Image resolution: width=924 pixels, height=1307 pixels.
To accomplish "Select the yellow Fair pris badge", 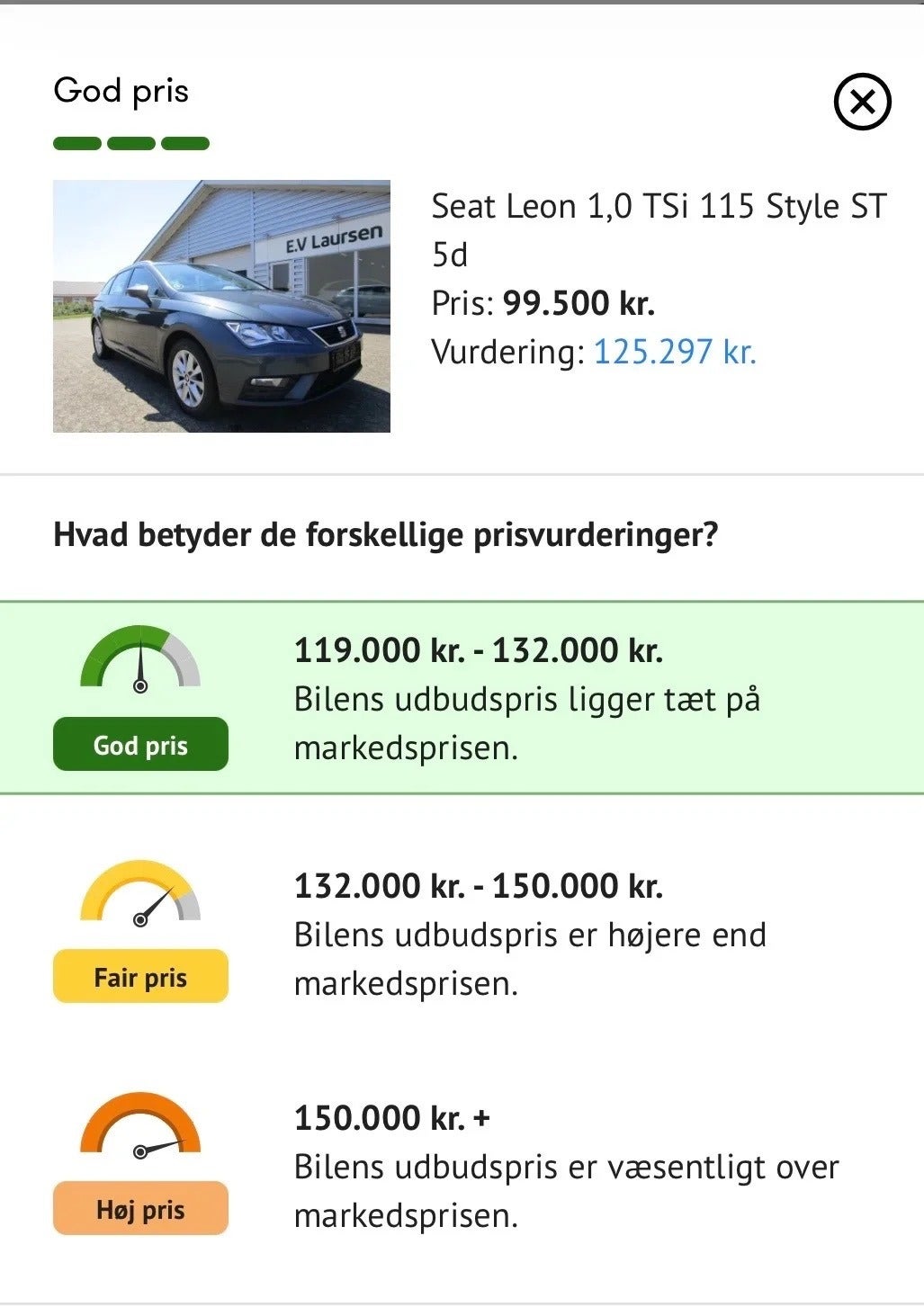I will (x=140, y=976).
